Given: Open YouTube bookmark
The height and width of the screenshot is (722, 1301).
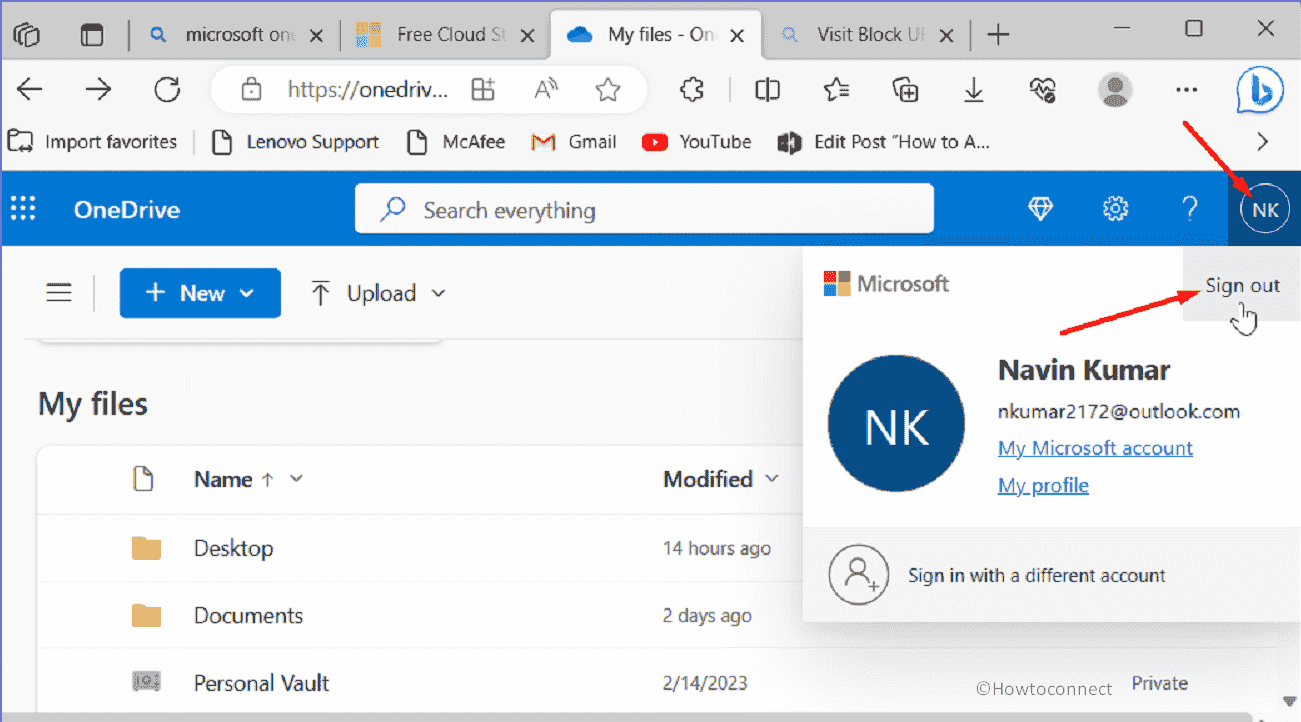Looking at the screenshot, I should 697,142.
